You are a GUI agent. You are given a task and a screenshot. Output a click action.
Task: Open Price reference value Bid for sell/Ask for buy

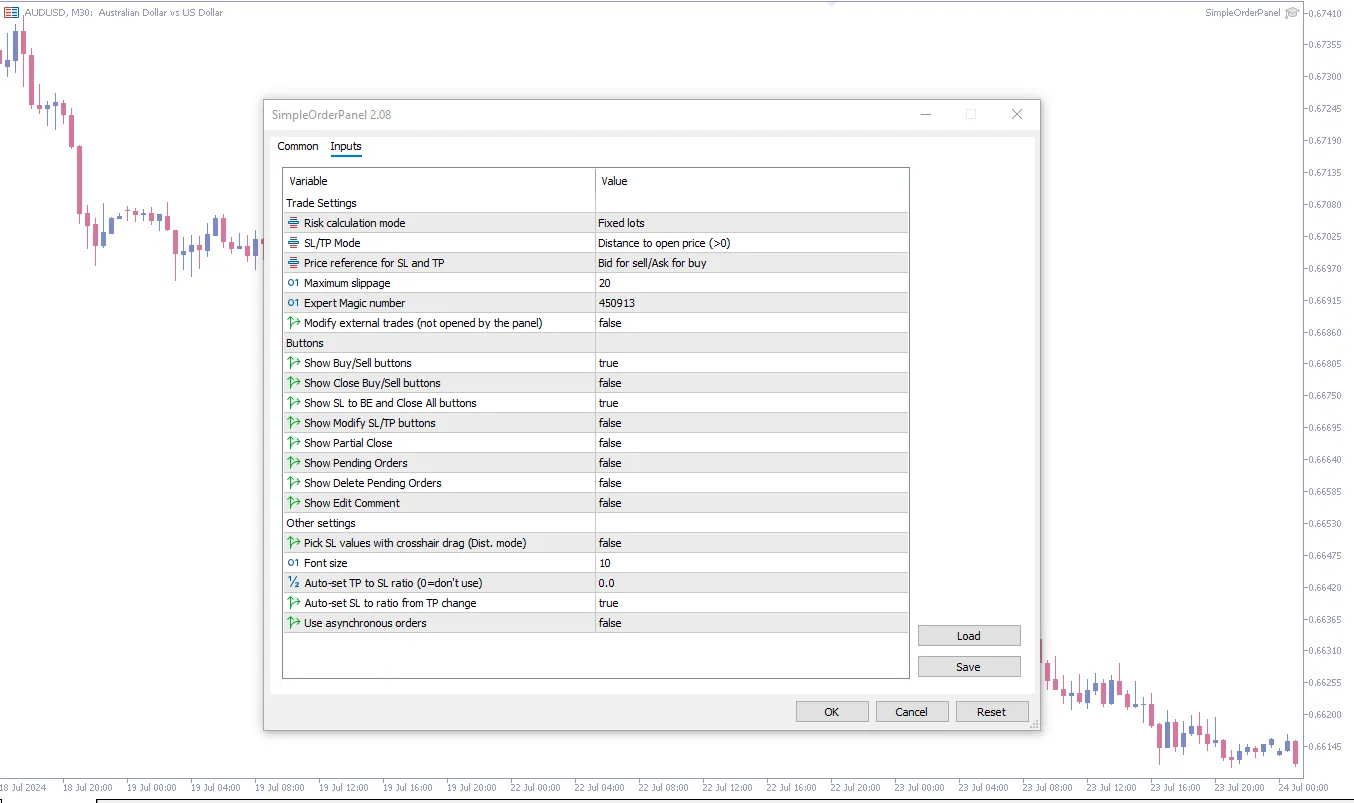[752, 263]
